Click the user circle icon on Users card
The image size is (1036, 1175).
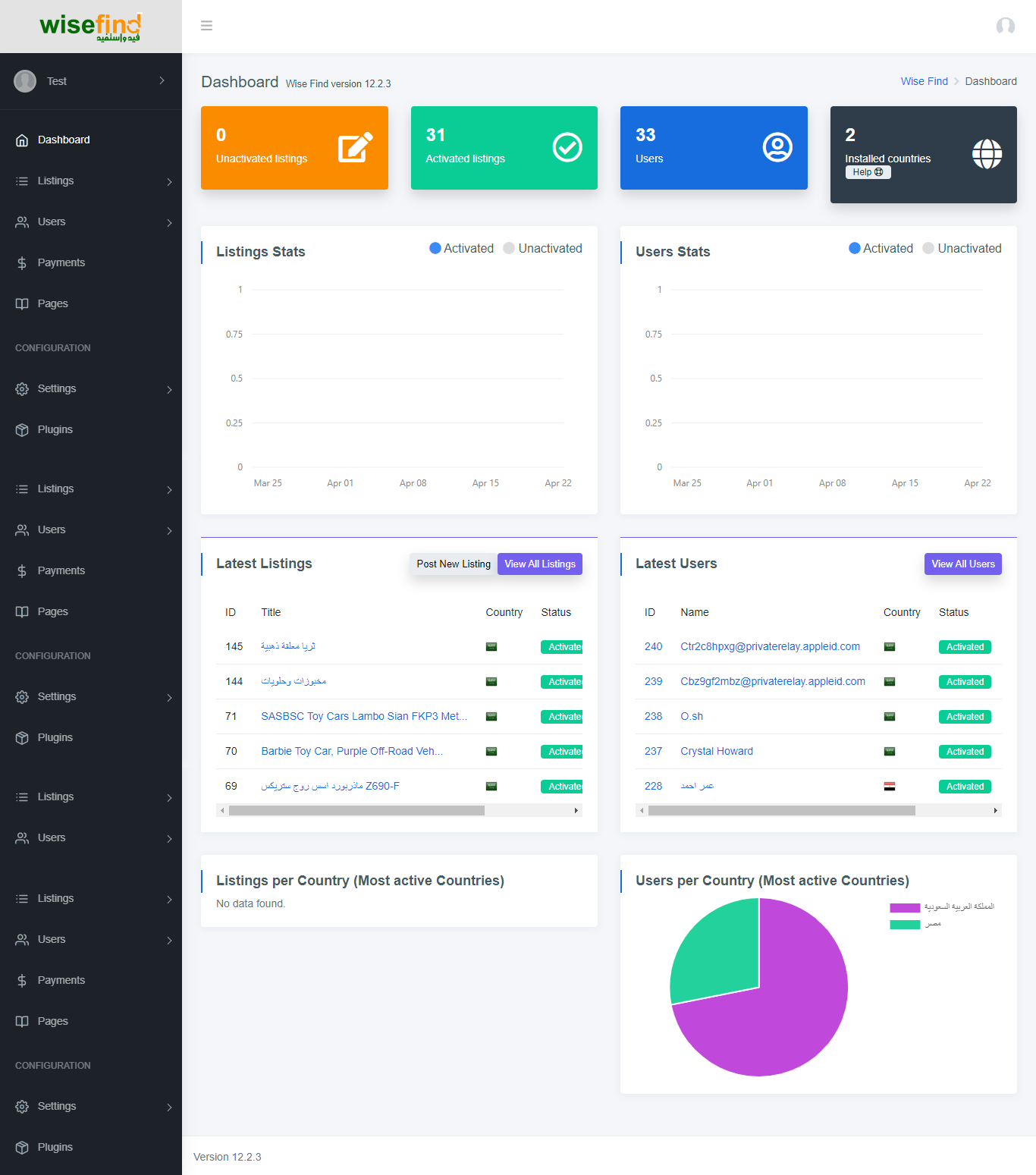[777, 147]
